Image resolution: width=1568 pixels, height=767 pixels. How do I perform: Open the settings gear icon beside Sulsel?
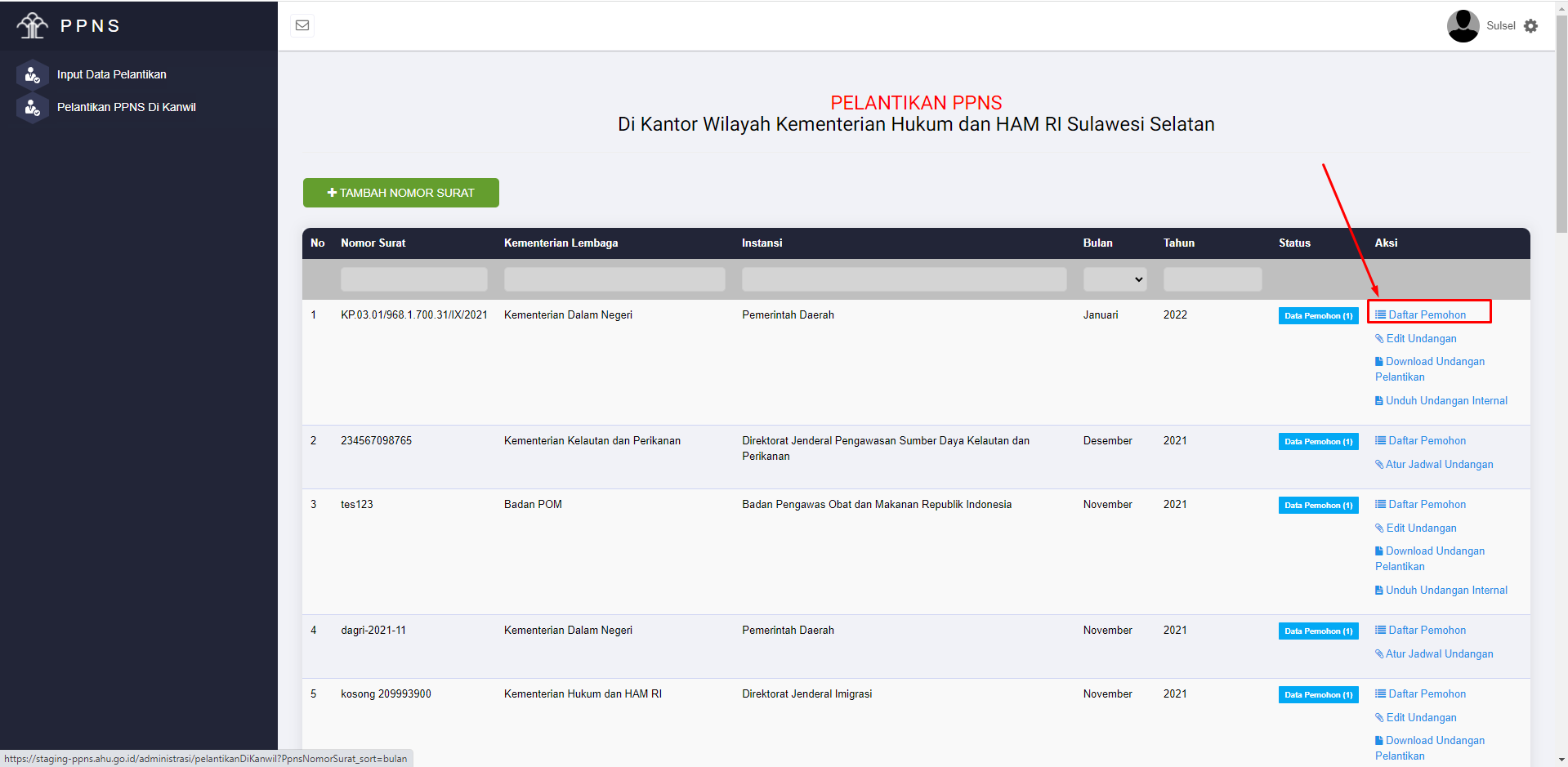[x=1530, y=26]
